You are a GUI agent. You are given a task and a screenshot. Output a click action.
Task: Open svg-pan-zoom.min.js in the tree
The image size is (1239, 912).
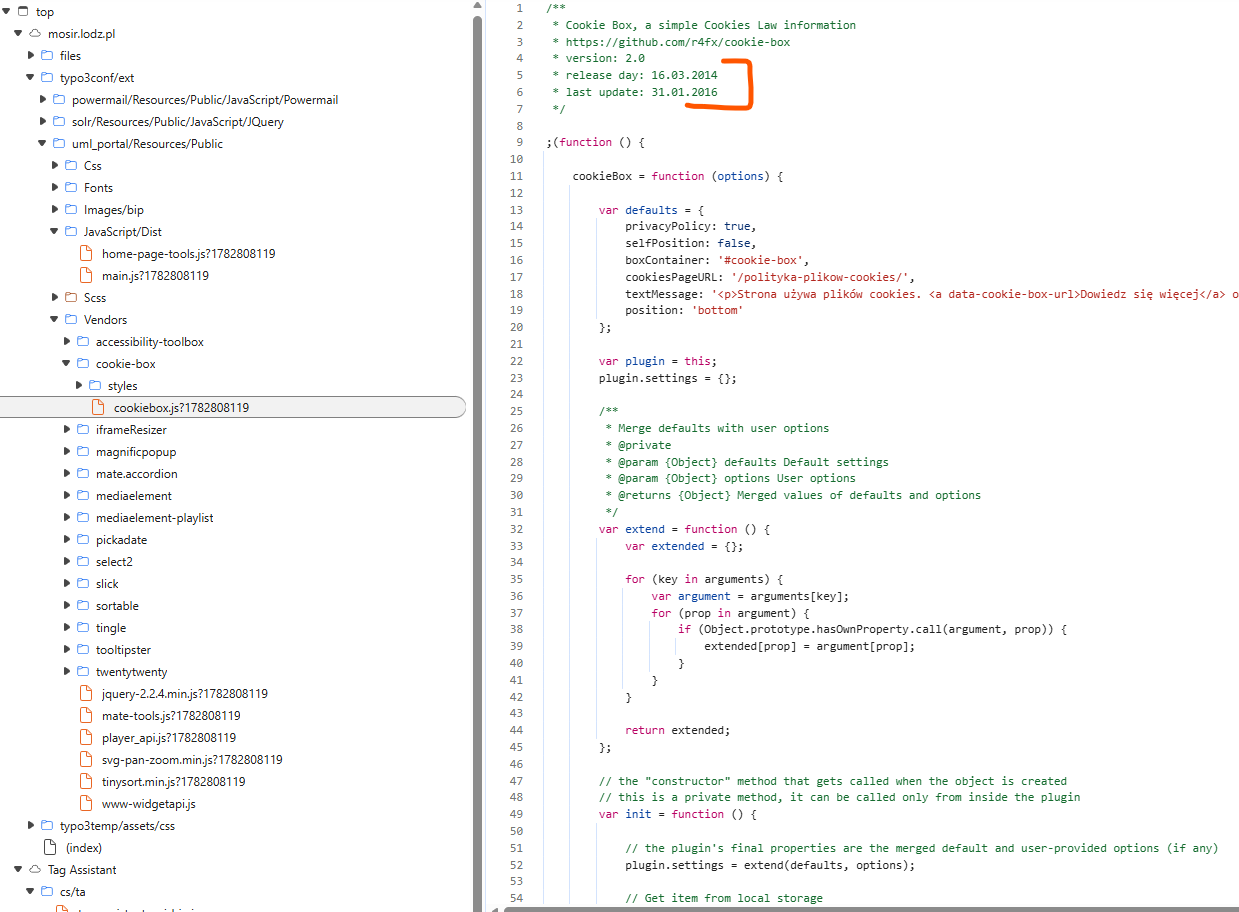[x=192, y=759]
